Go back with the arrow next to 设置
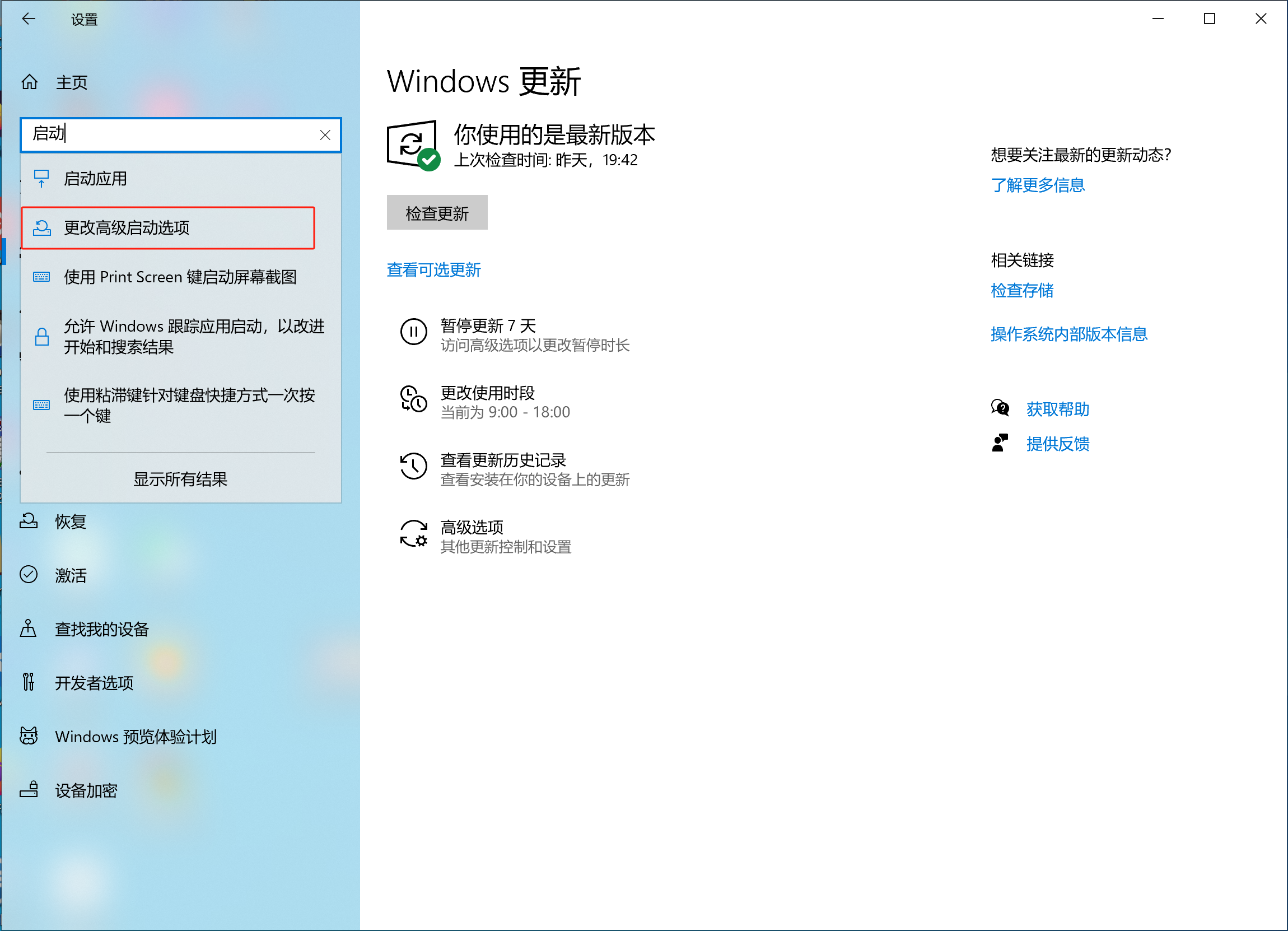This screenshot has height=931, width=1288. click(29, 18)
